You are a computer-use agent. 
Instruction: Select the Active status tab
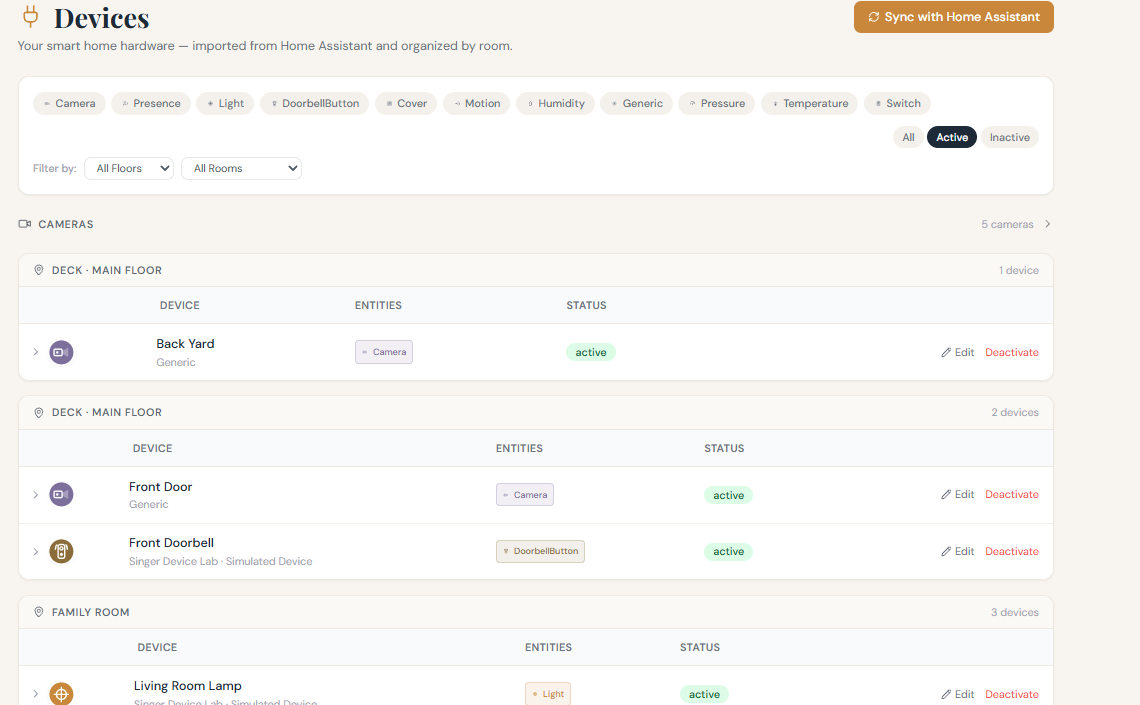(x=952, y=137)
